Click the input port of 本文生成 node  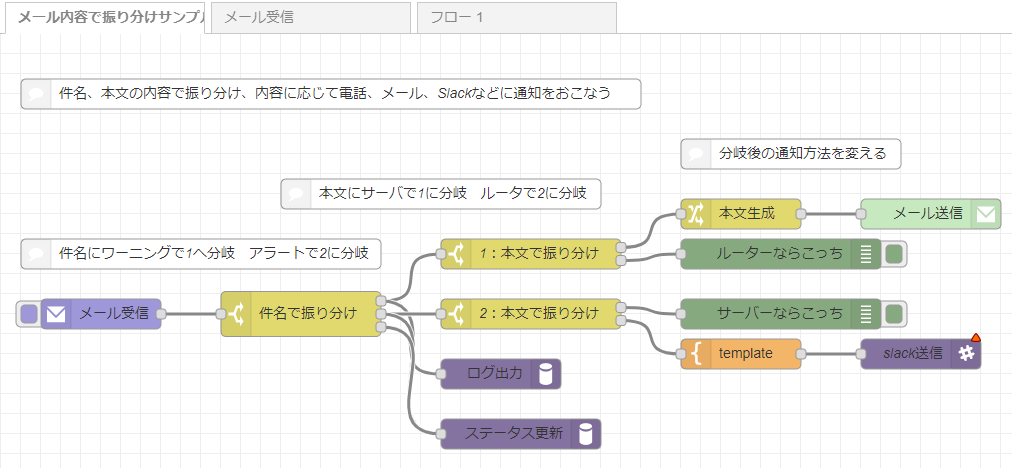[681, 214]
